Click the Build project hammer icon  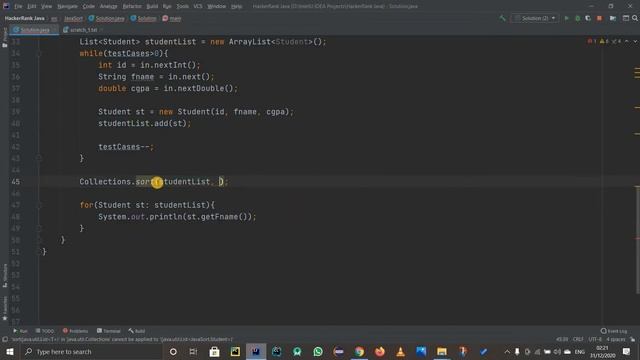502,18
